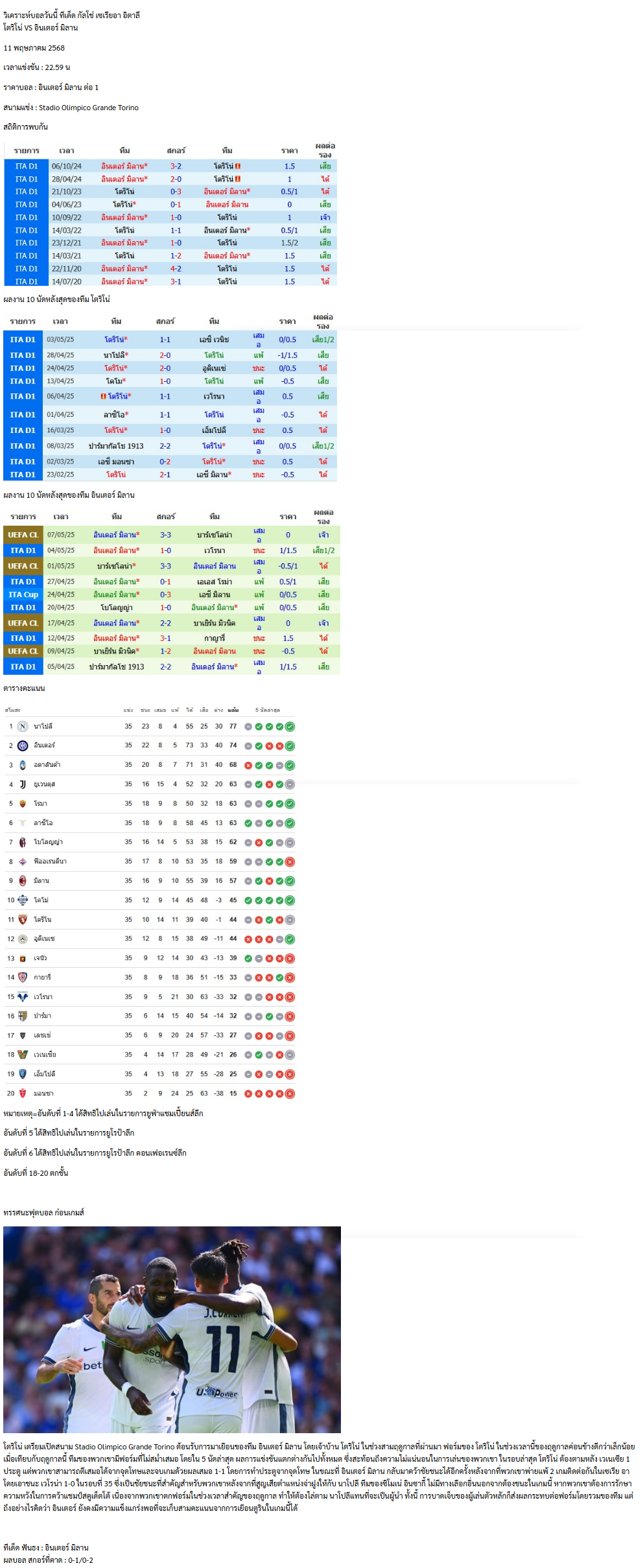643x1568 pixels.
Task: Select the Cagliari crest in rank 14
Action: click(x=23, y=977)
